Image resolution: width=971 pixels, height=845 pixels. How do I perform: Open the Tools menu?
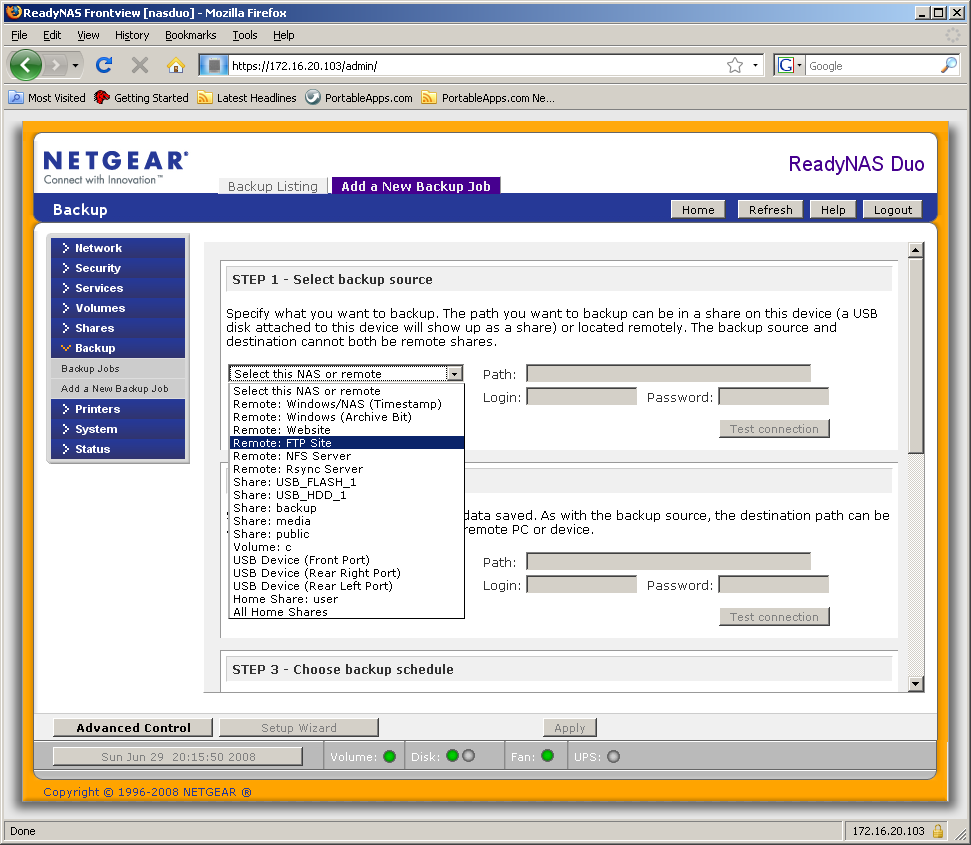coord(245,35)
